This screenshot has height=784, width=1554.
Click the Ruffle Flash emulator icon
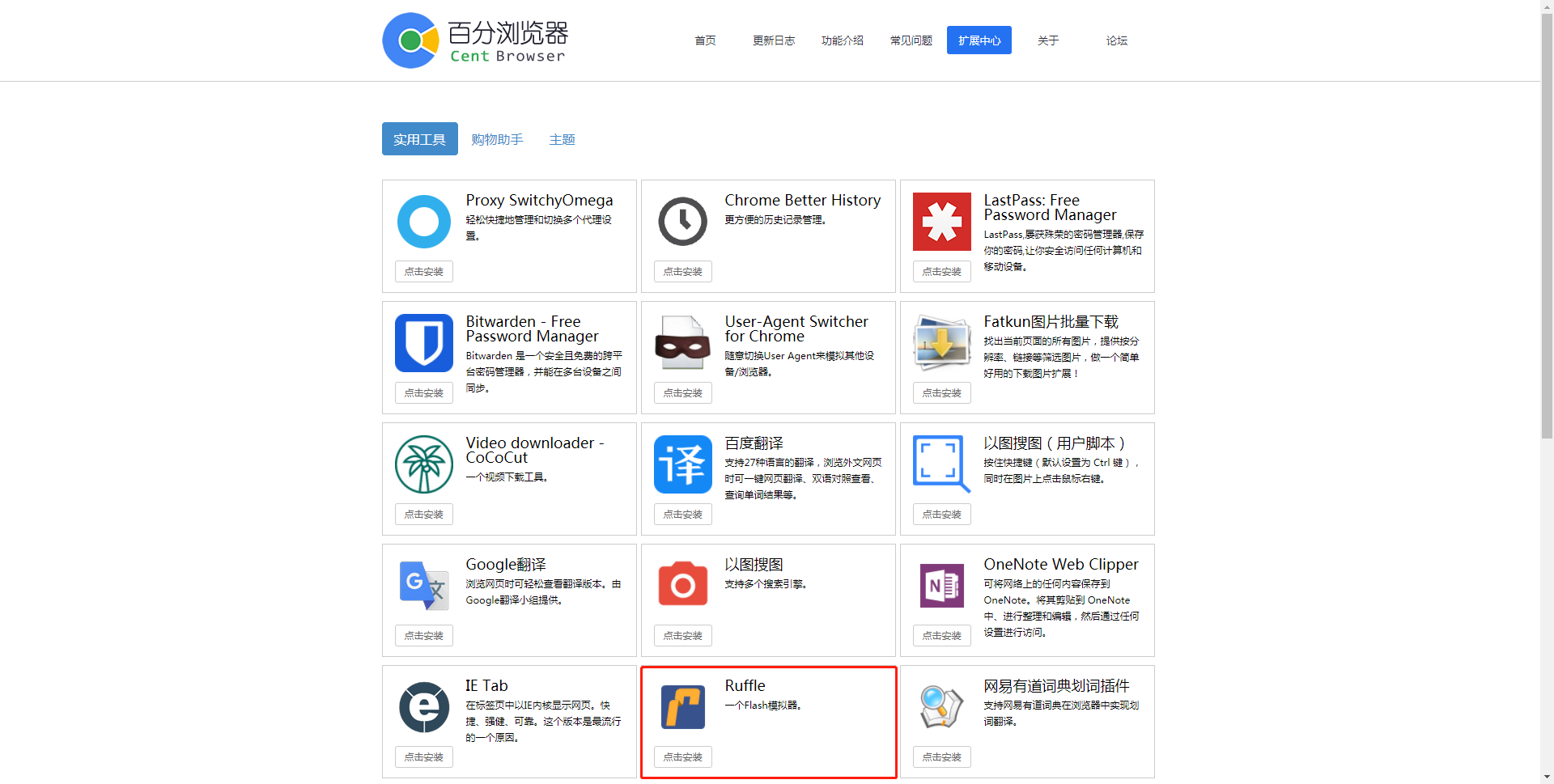(683, 707)
